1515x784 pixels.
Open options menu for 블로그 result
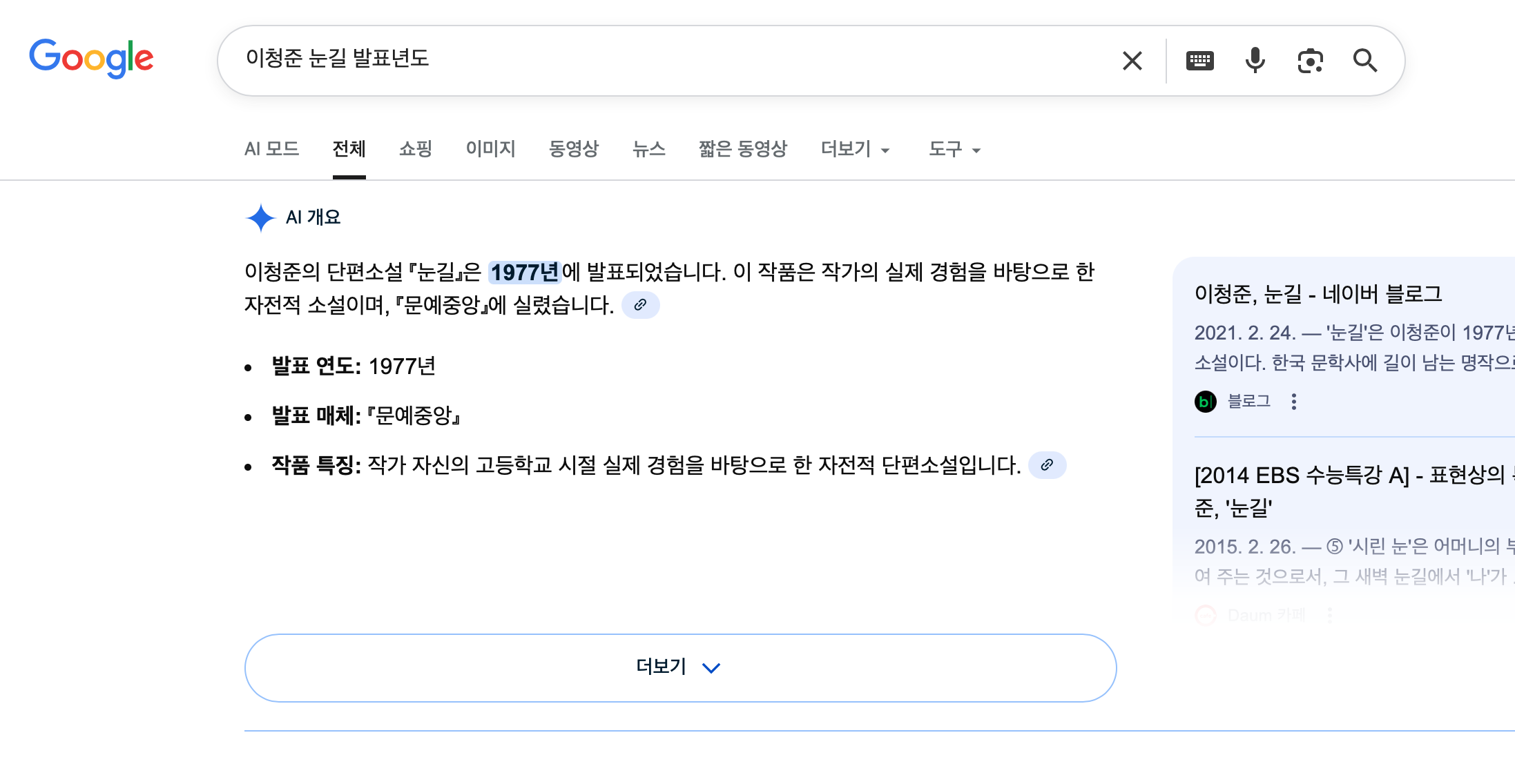[x=1294, y=402]
